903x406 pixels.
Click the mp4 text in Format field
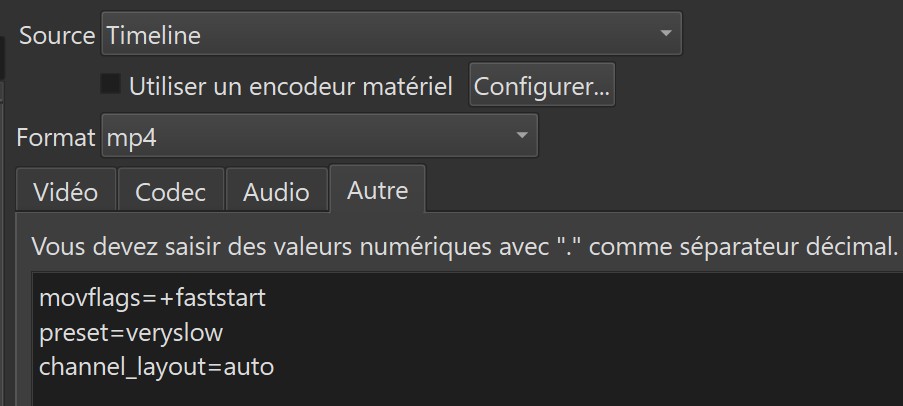click(x=131, y=137)
